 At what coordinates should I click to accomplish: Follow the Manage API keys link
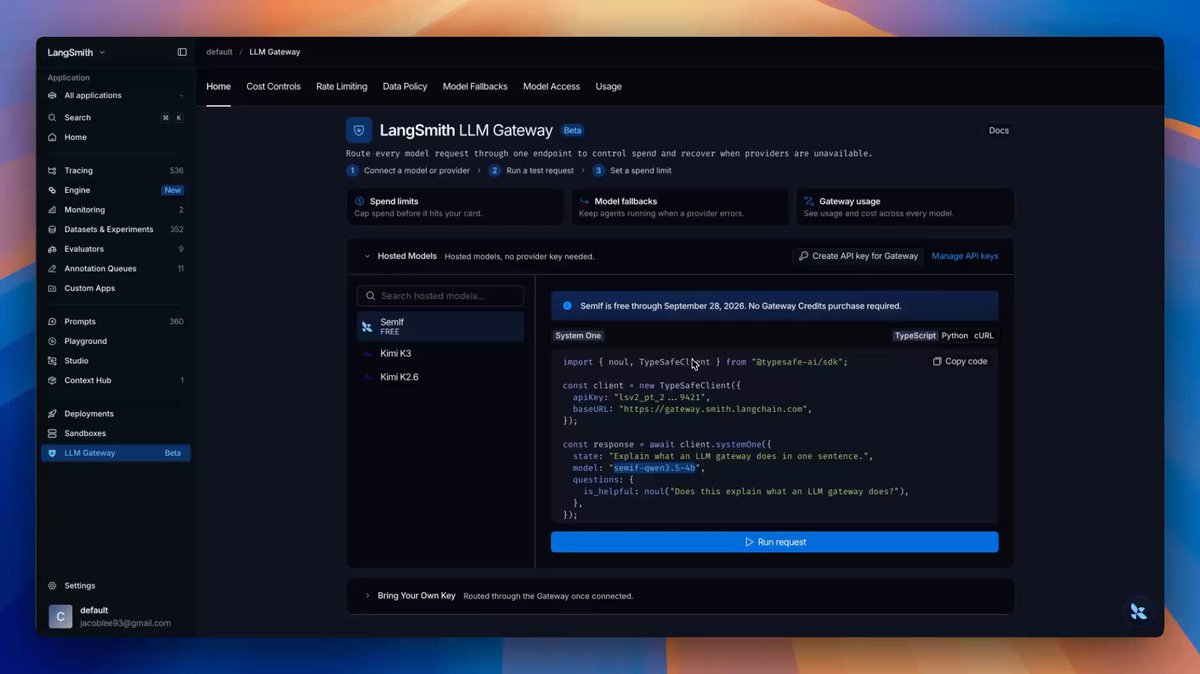pos(965,256)
